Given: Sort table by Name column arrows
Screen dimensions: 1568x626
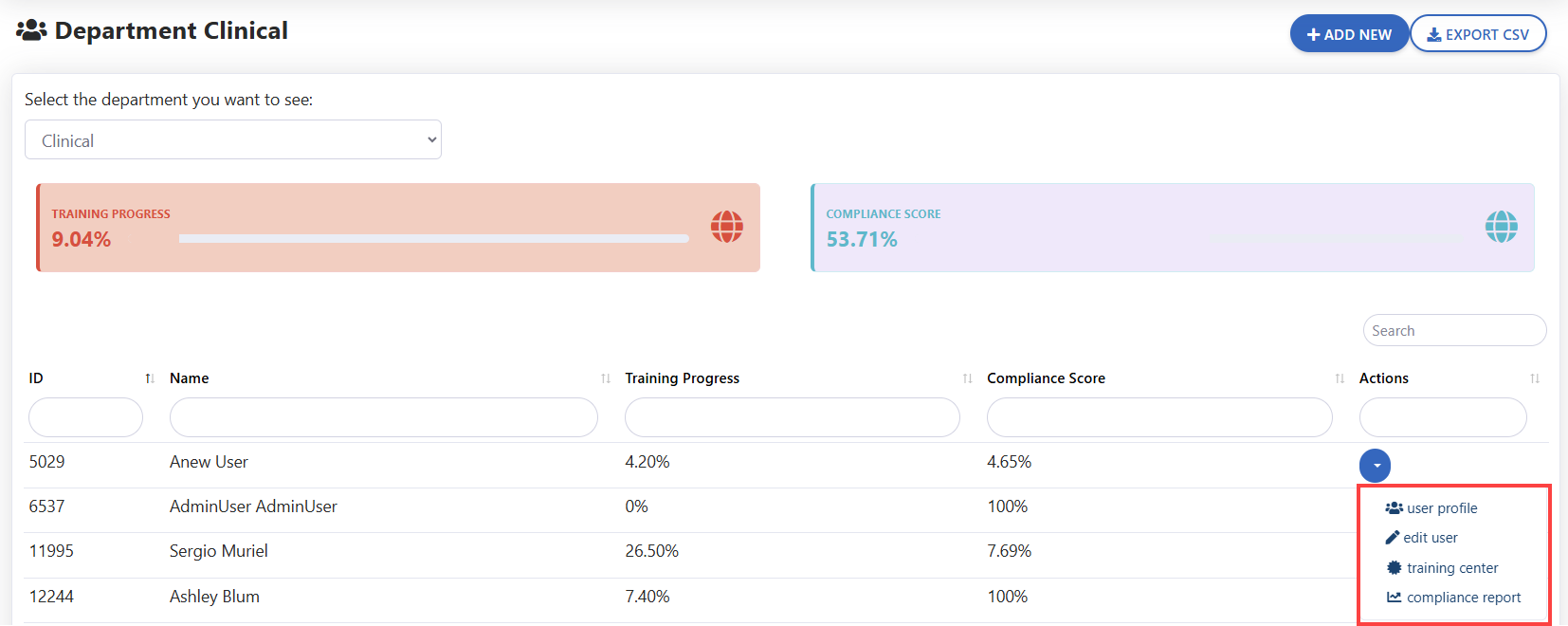Looking at the screenshot, I should pyautogui.click(x=605, y=378).
